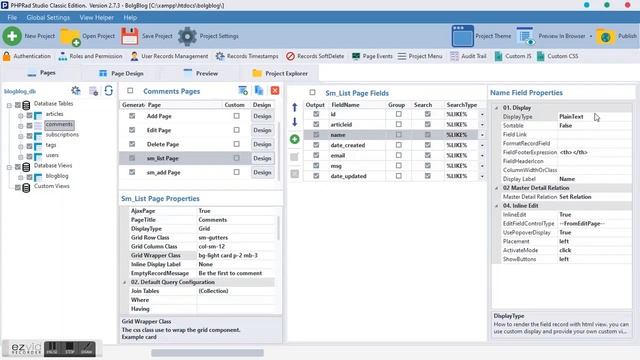The image size is (640, 360).
Task: Collapse the Database Views tree node
Action: pyautogui.click(x=9, y=167)
